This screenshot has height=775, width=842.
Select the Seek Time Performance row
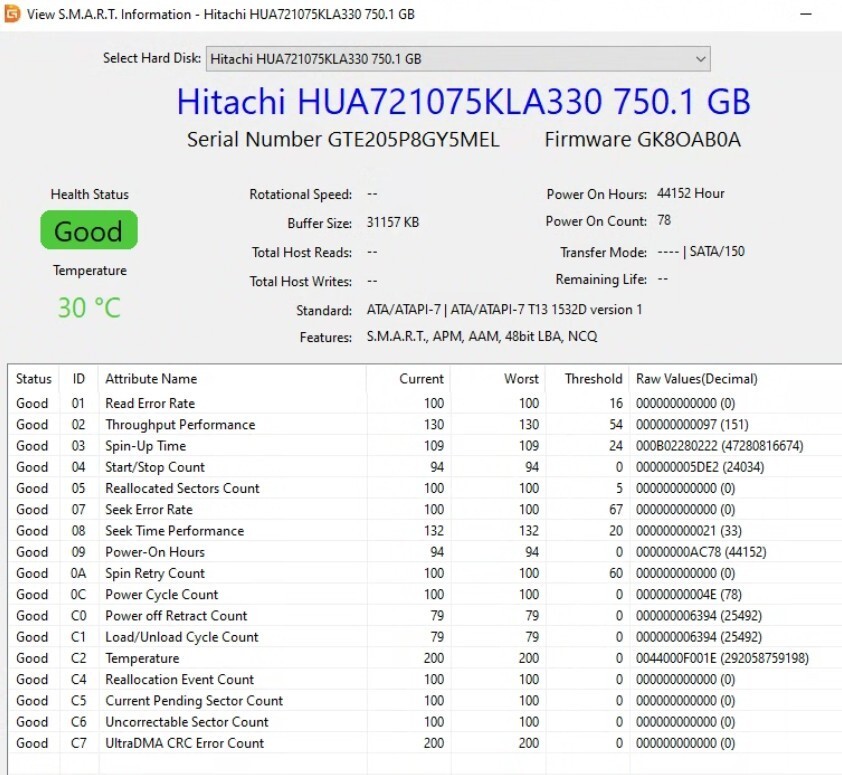(x=425, y=531)
